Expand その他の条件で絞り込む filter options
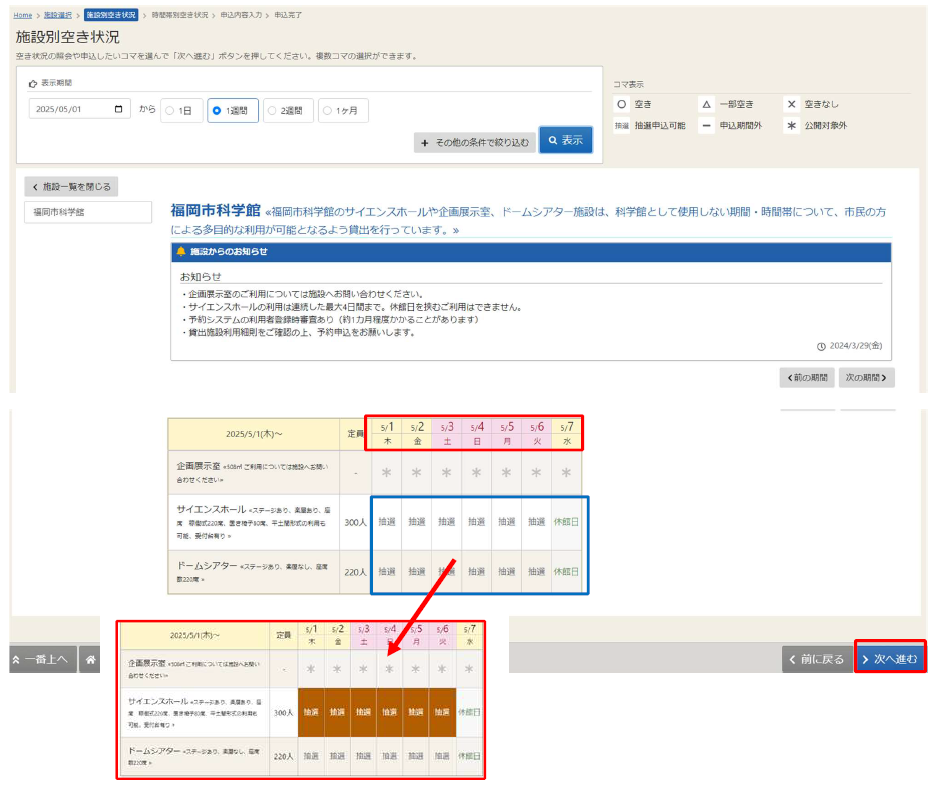Image resolution: width=938 pixels, height=789 pixels. click(x=474, y=142)
